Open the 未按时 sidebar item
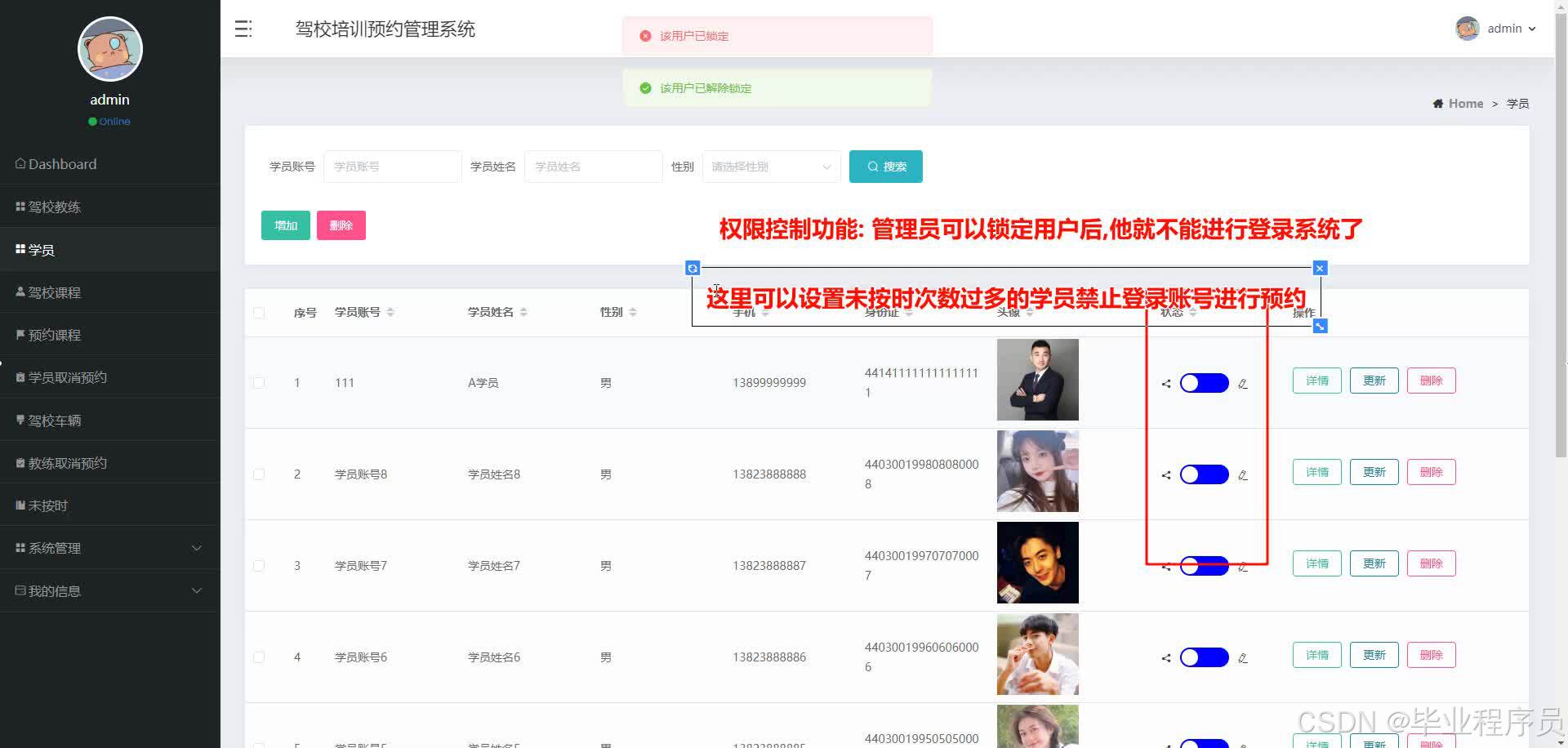 click(x=110, y=505)
